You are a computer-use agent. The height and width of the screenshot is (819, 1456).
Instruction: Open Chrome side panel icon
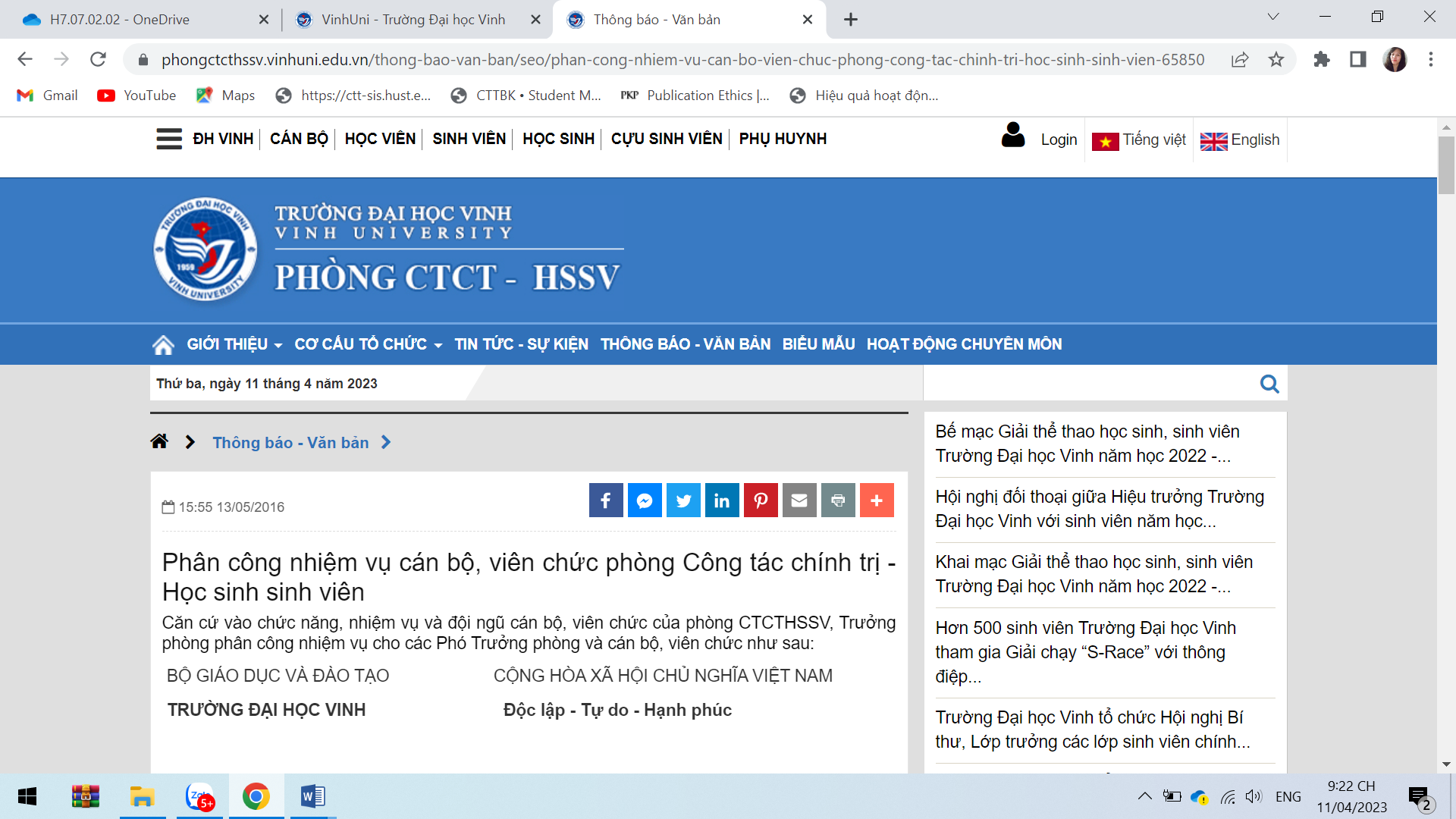pos(1358,59)
